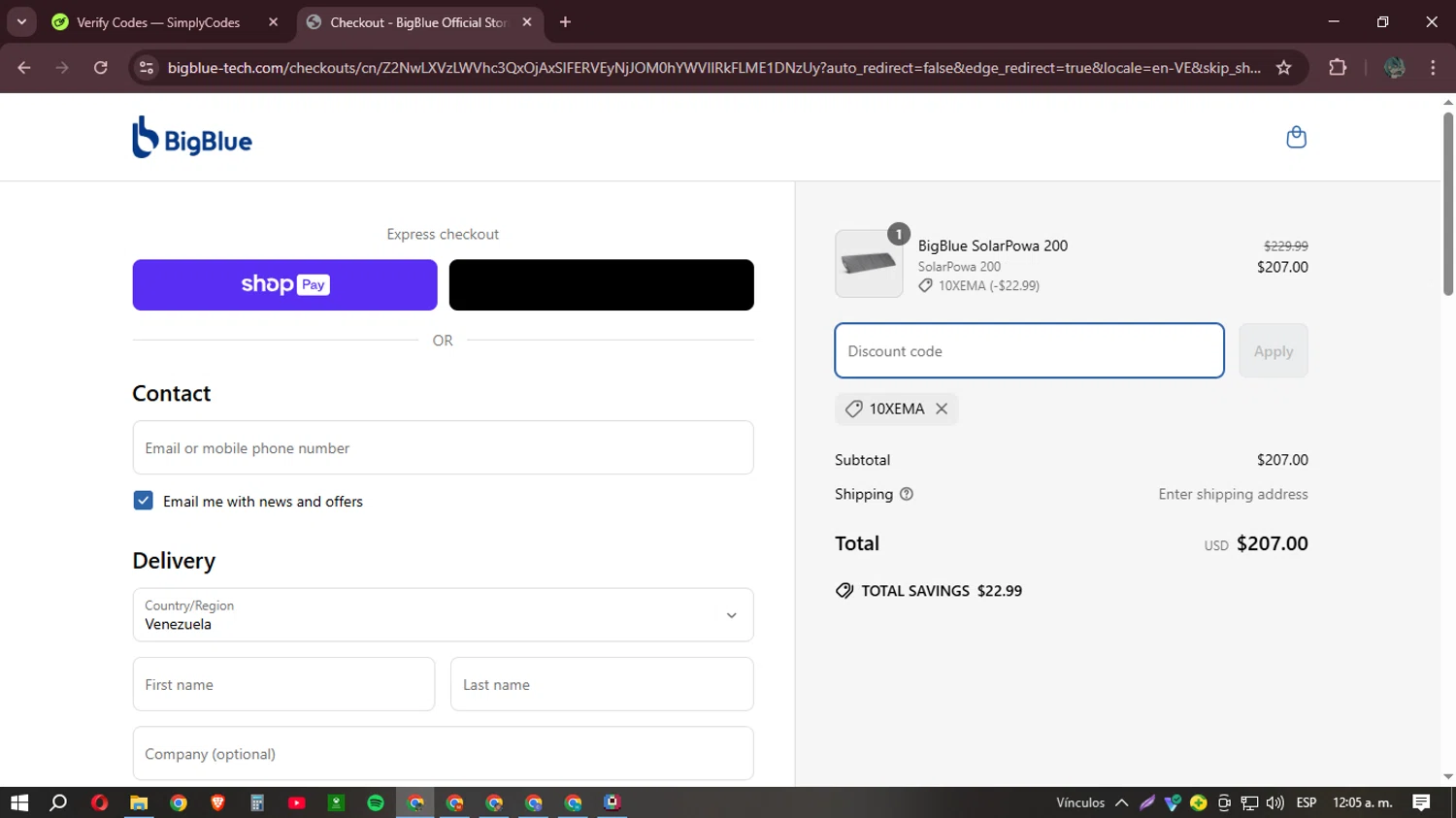Open the tab search dropdown arrow
Screen dimensions: 1456x818
click(21, 21)
